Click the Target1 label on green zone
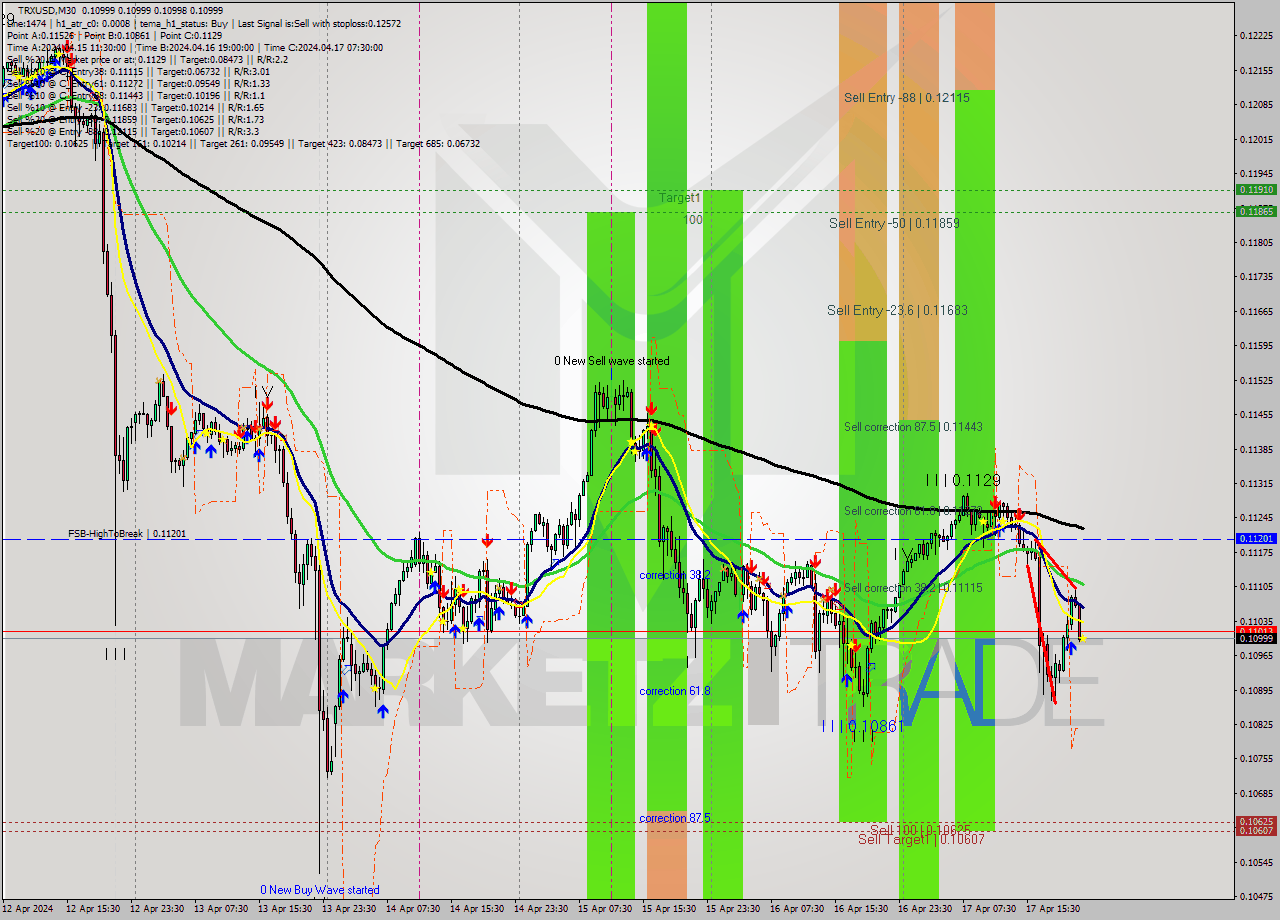Image resolution: width=1280 pixels, height=920 pixels. click(679, 199)
